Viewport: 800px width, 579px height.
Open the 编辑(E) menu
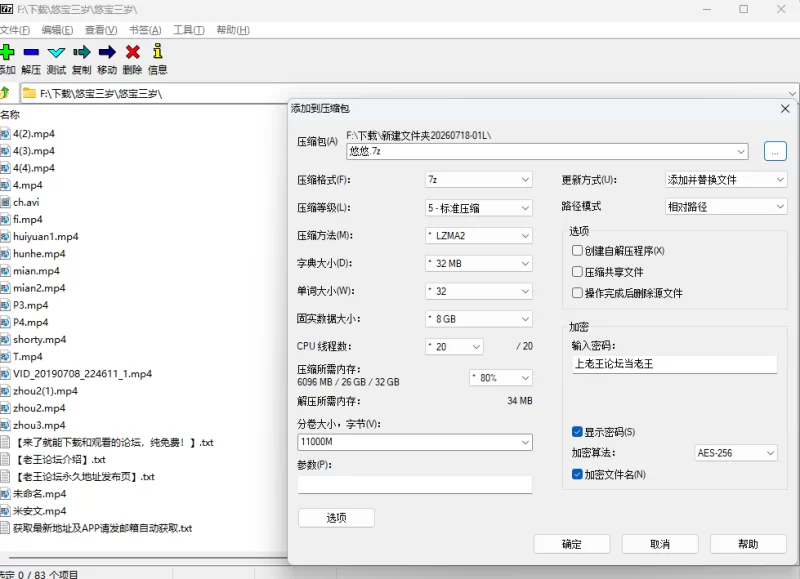tap(57, 30)
